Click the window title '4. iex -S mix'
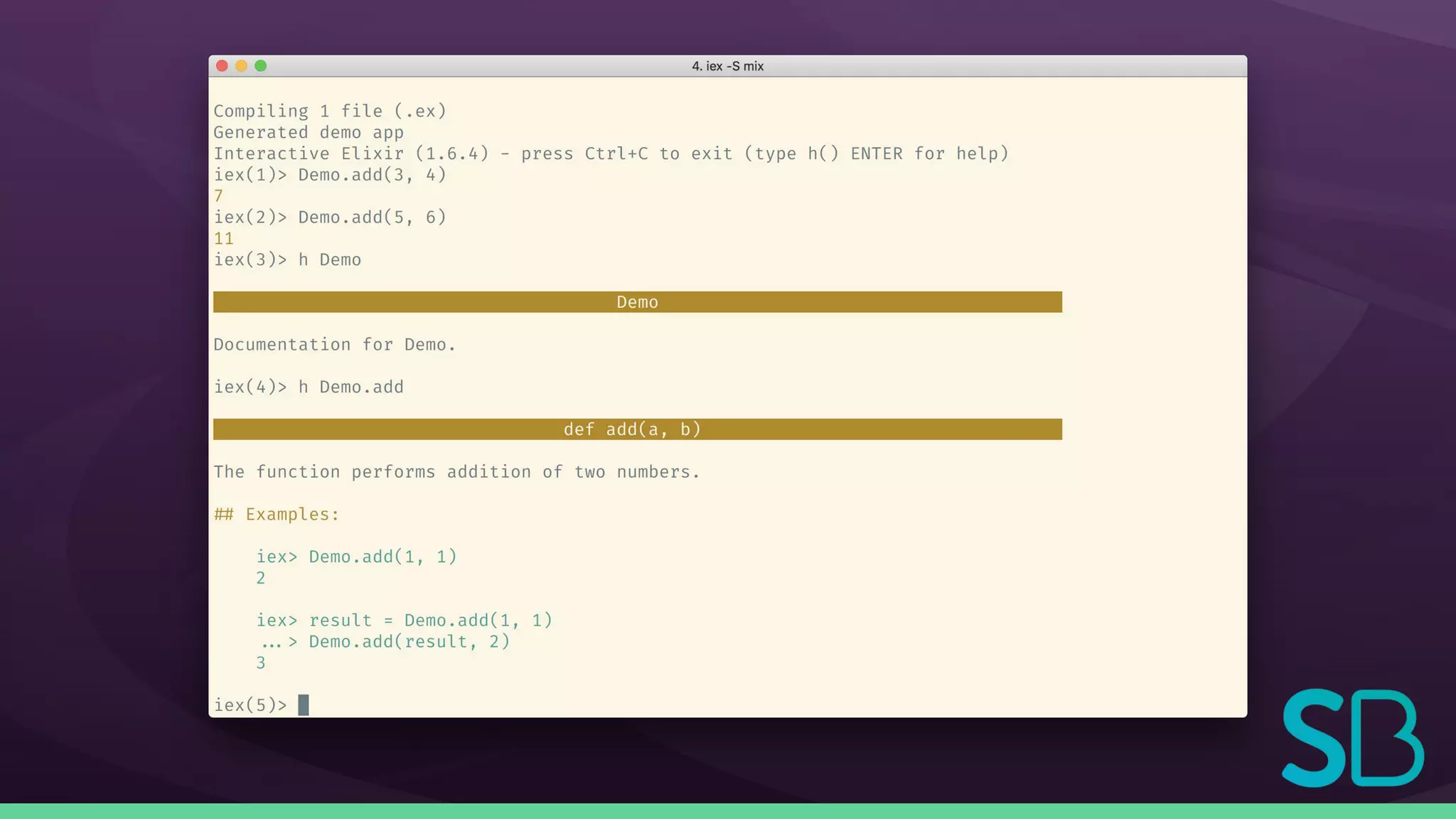 tap(727, 66)
